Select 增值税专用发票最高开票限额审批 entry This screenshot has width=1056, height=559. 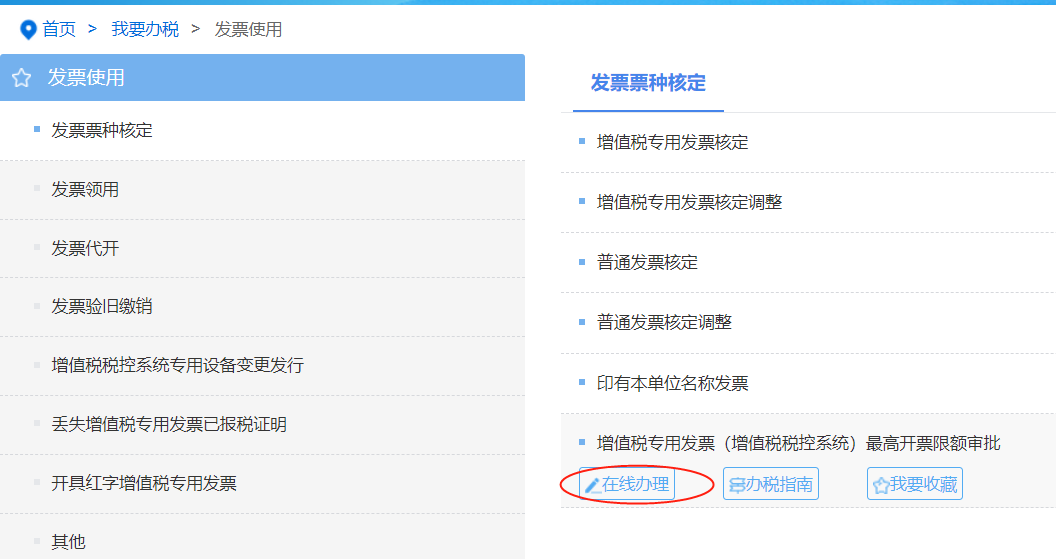click(798, 443)
